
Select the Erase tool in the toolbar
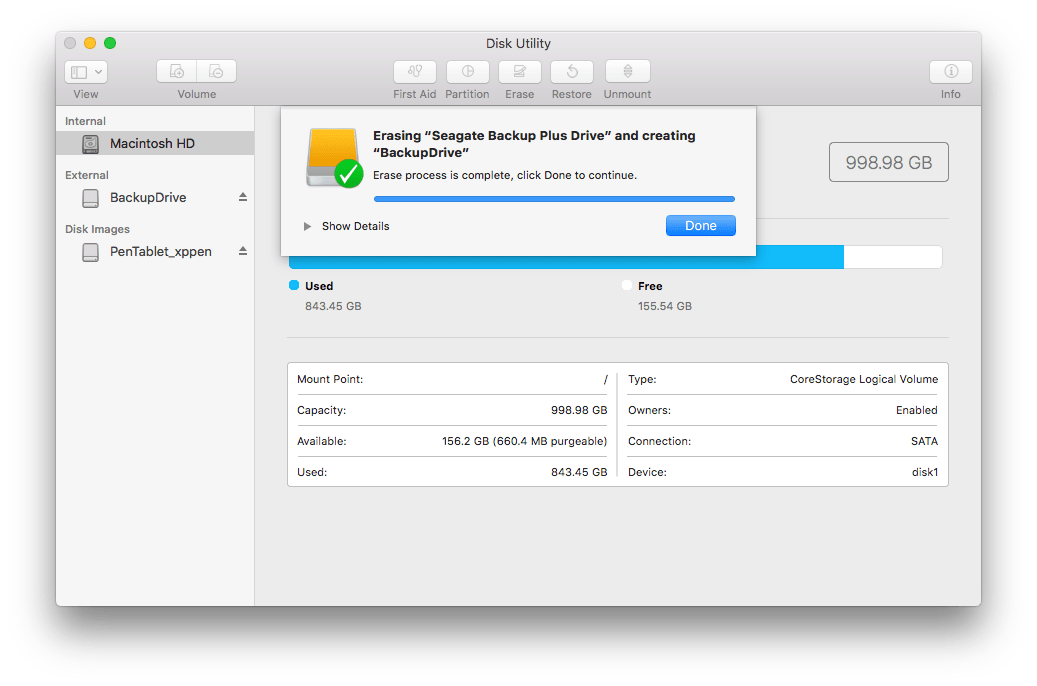[x=519, y=71]
